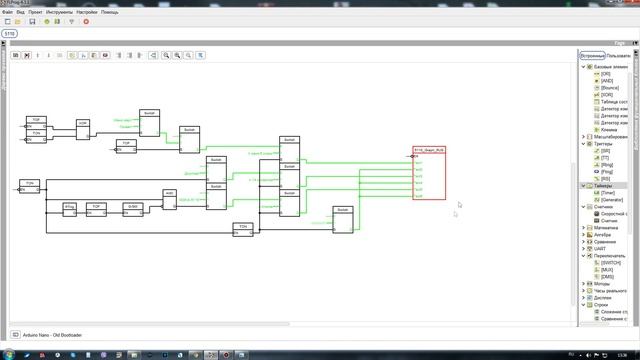Open the Вид menu
This screenshot has width=640, height=360.
pos(20,12)
